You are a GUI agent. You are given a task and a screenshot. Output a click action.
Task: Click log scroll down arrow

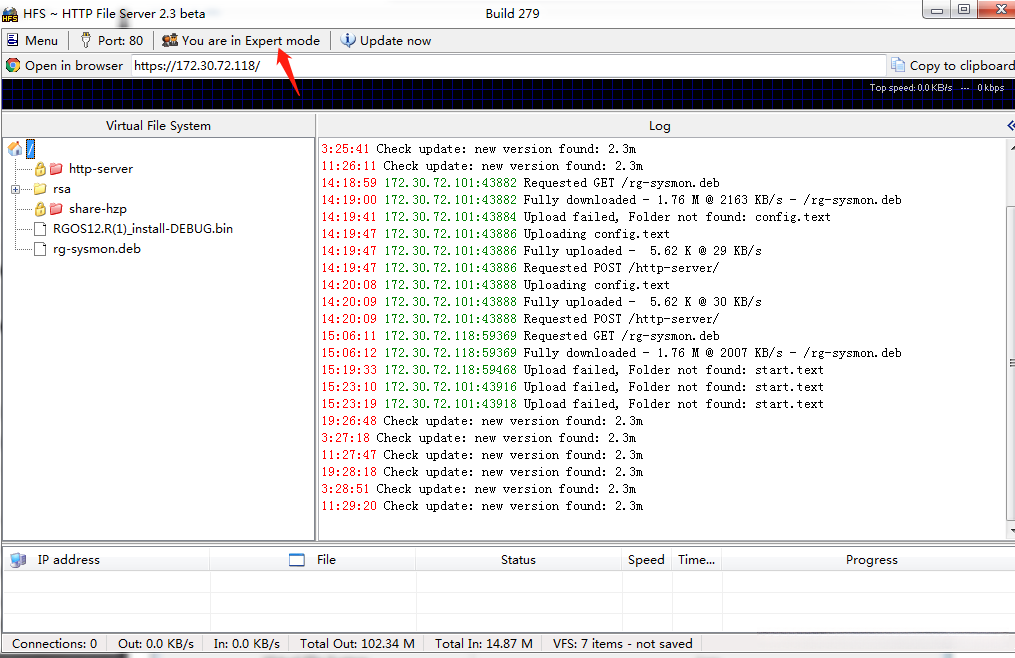pos(1011,531)
